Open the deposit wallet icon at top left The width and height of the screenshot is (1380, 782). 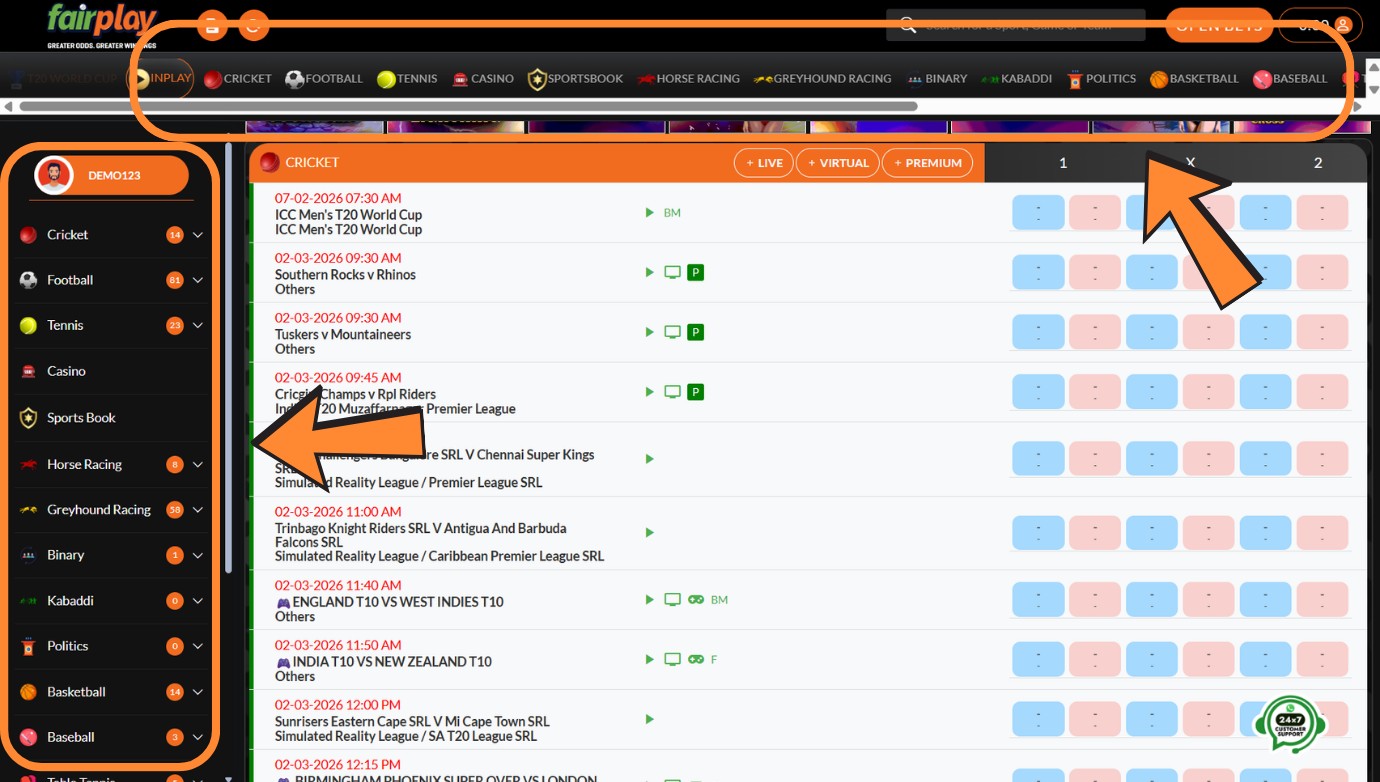tap(211, 26)
